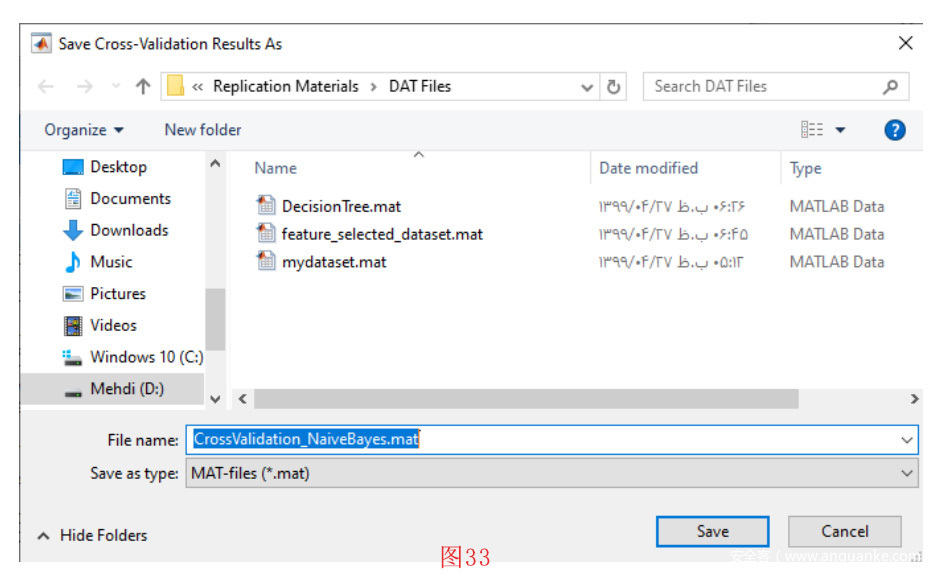Open help with the question mark icon
The width and height of the screenshot is (946, 575).
[895, 130]
